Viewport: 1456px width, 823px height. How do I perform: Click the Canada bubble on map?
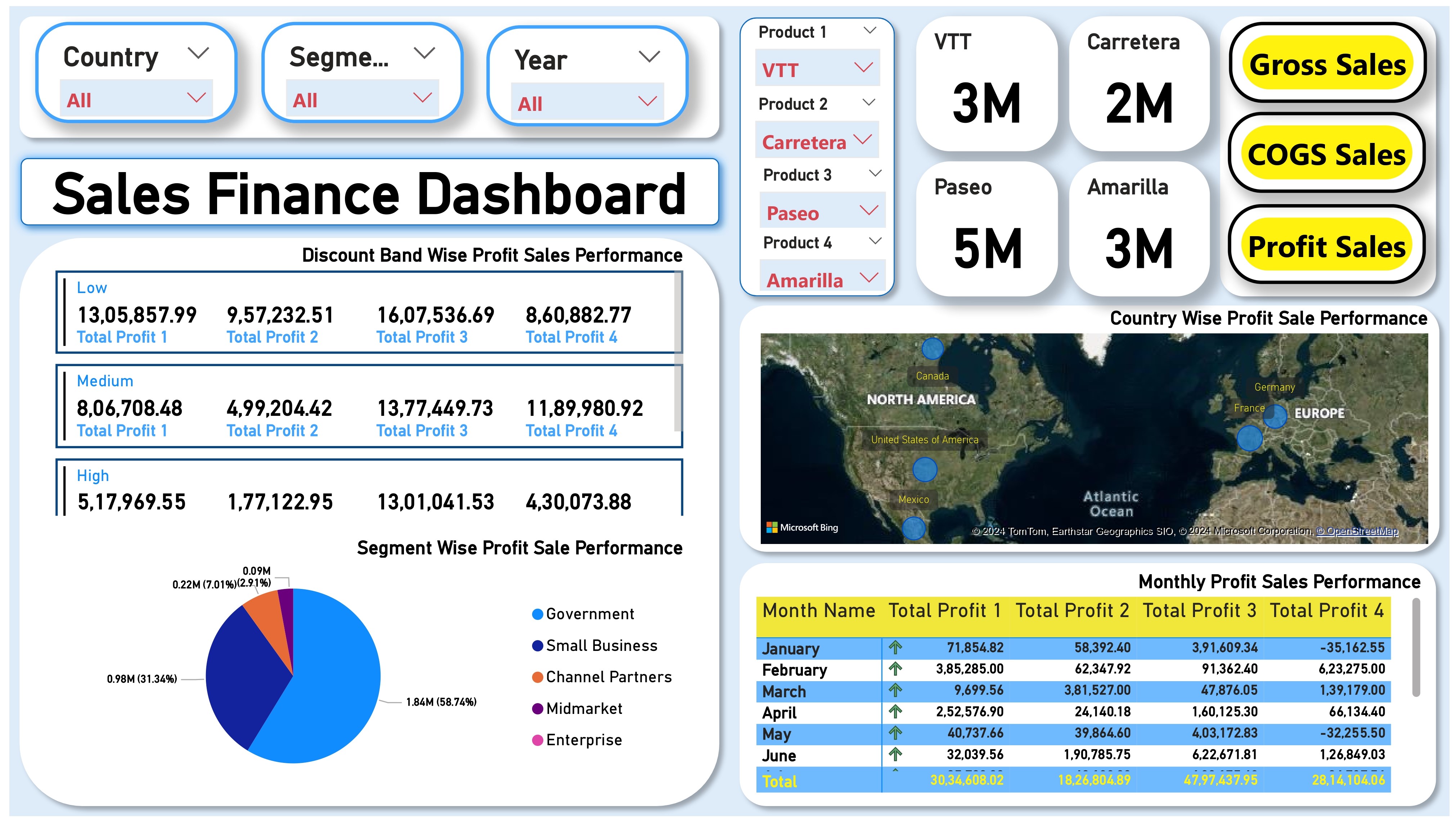coord(932,348)
